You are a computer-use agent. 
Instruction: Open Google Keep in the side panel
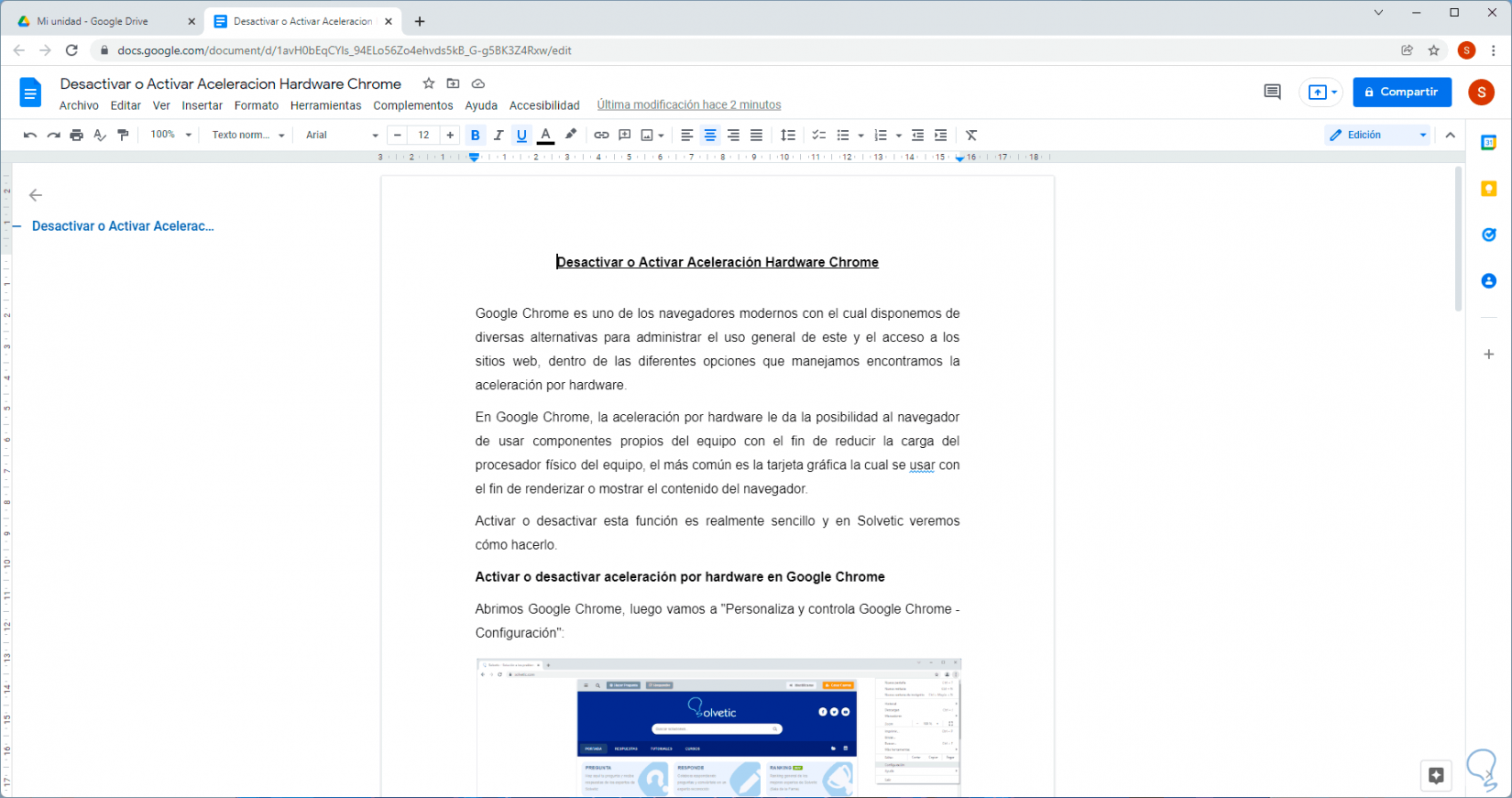1489,189
